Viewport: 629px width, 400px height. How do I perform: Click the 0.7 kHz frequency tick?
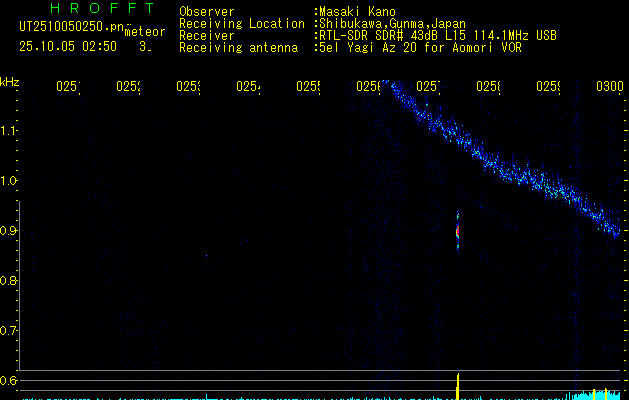(x=10, y=331)
